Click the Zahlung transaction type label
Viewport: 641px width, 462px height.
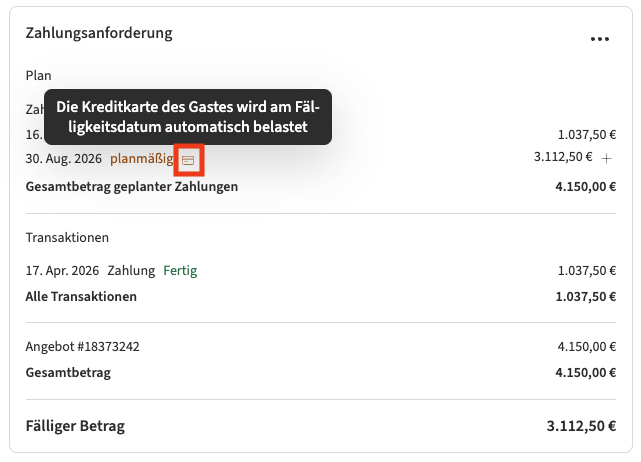pos(131,271)
